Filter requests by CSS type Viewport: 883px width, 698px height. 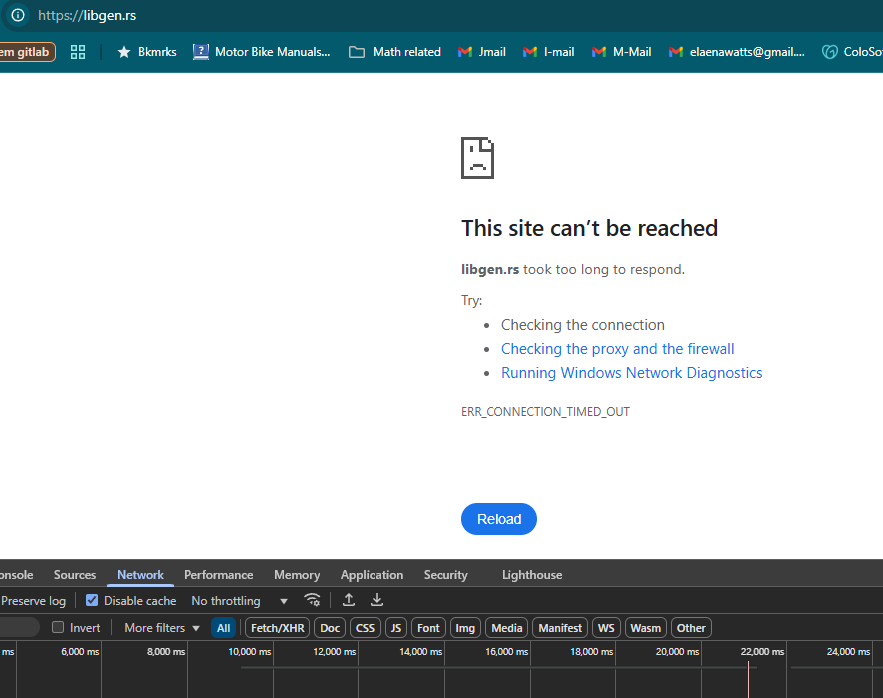[x=365, y=628]
